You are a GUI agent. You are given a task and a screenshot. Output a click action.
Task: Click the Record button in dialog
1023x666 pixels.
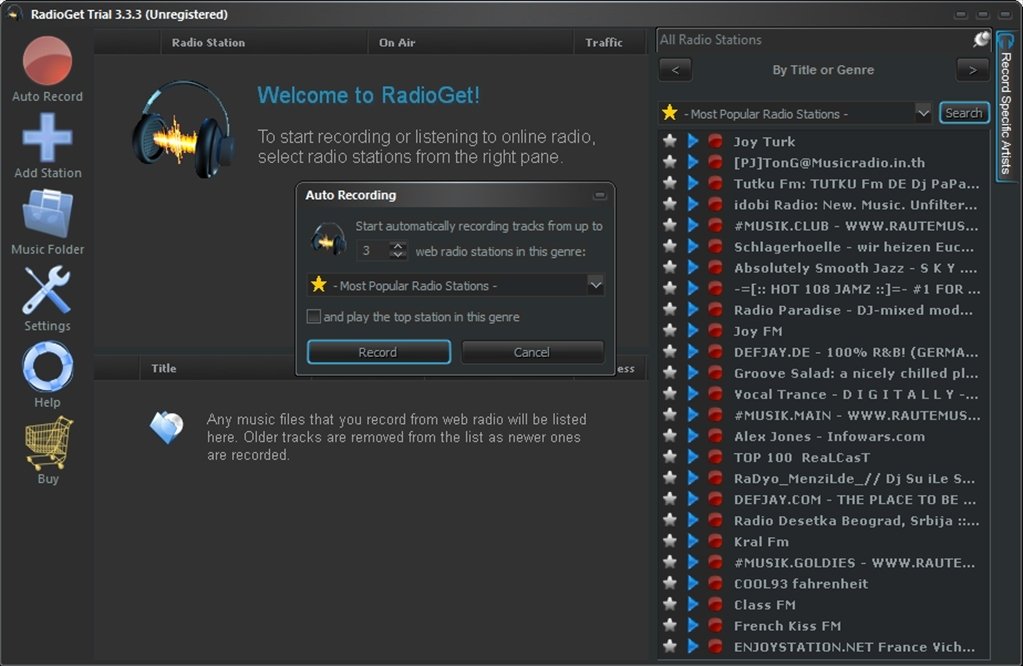coord(378,352)
